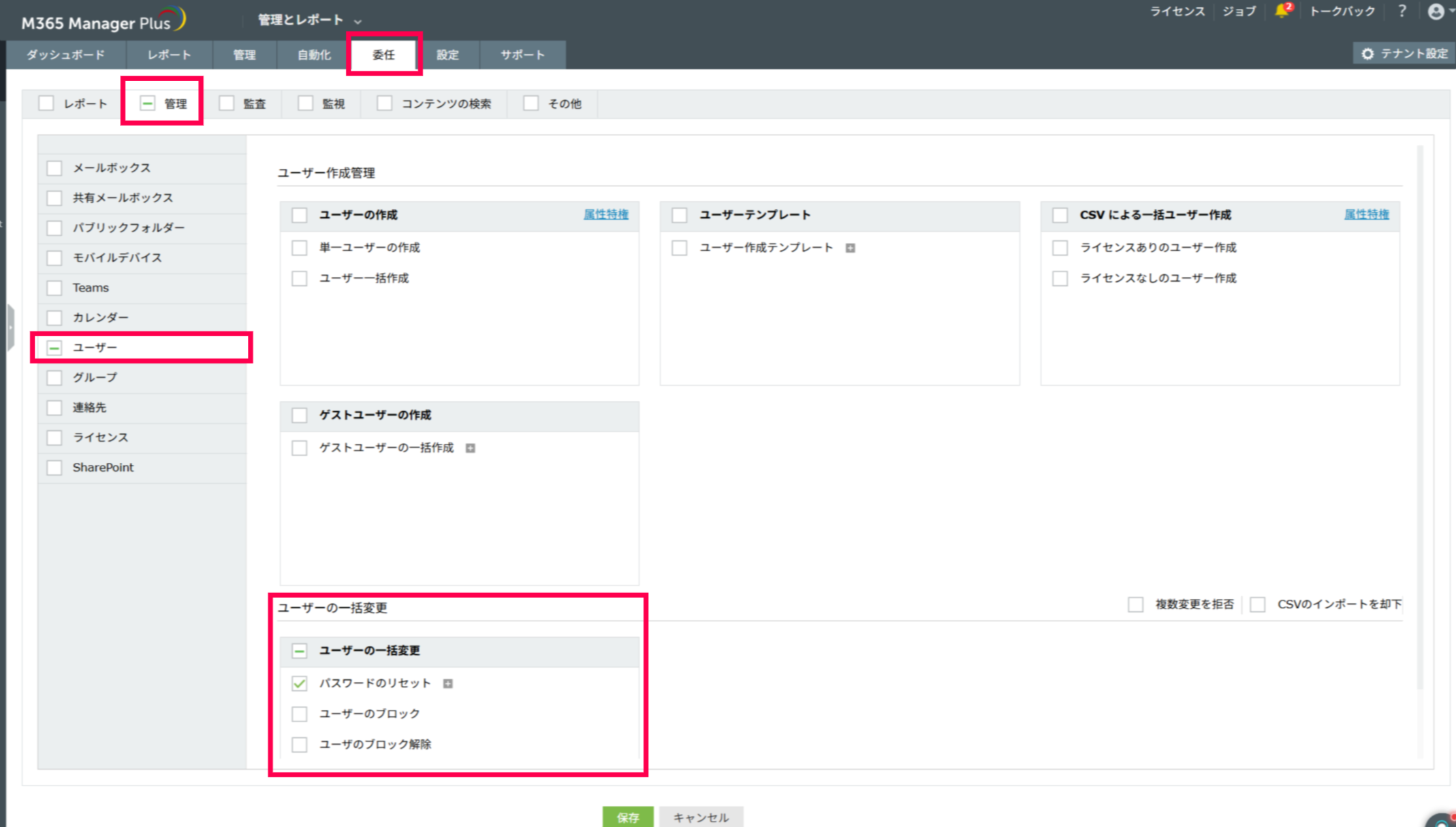This screenshot has width=1456, height=827.
Task: Open the user account avatar menu
Action: [1436, 12]
